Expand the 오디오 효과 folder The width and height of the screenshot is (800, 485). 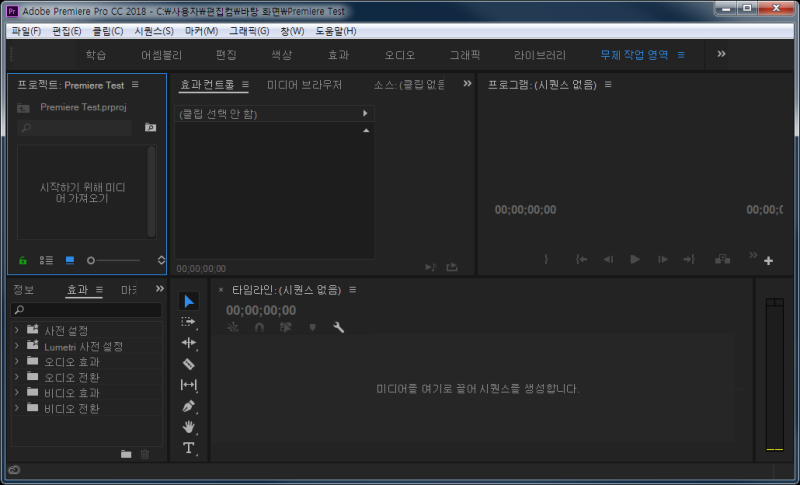[x=16, y=362]
